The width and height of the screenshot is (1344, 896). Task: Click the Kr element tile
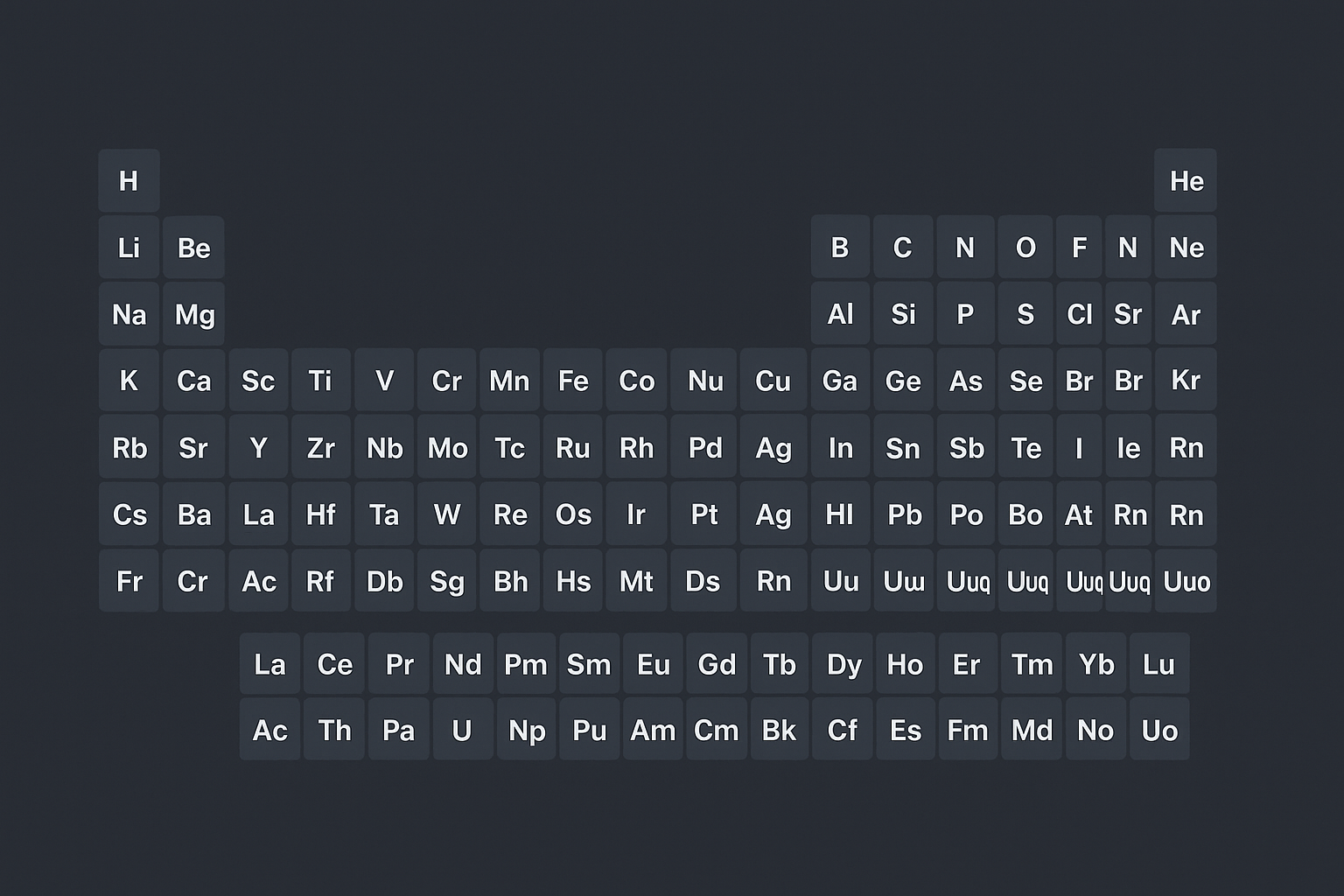tap(1186, 381)
